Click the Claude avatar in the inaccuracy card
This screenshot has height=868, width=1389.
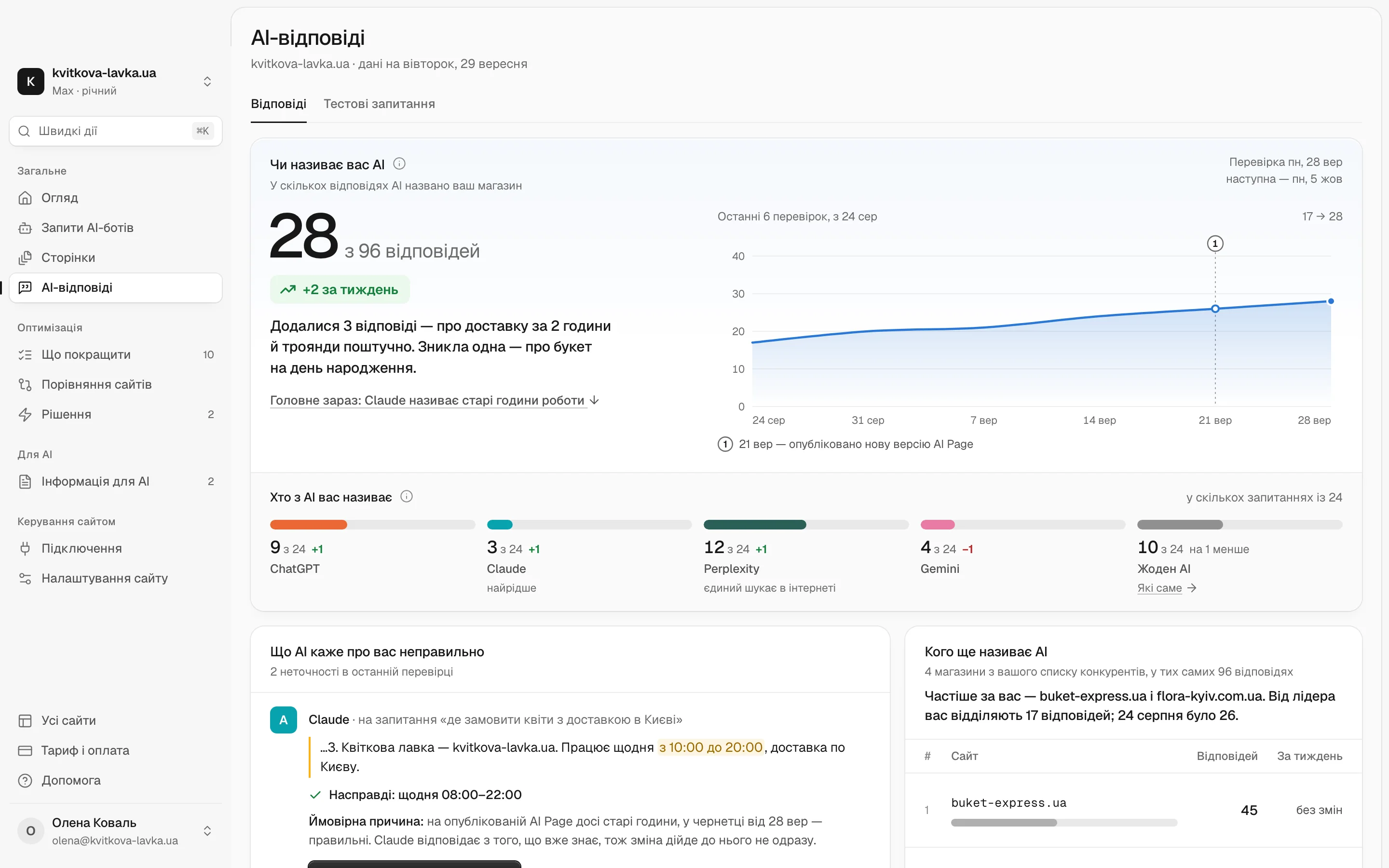click(x=284, y=720)
